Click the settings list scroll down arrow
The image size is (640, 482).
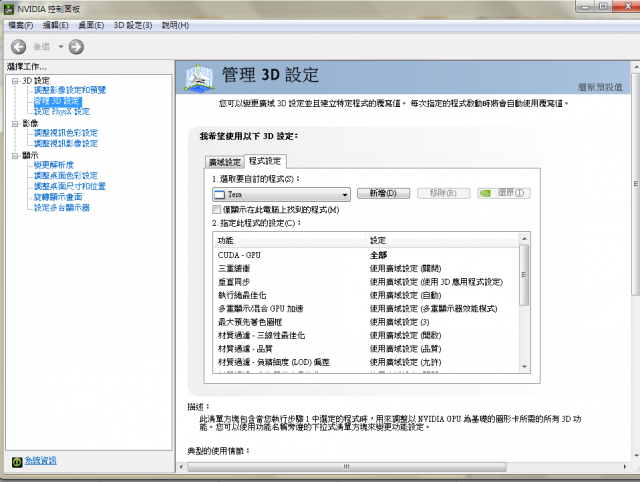tap(524, 367)
